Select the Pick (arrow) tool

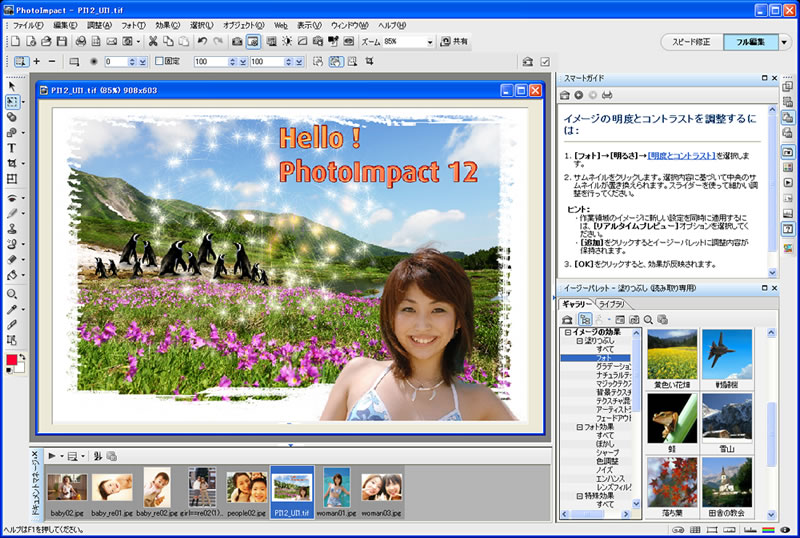pyautogui.click(x=12, y=86)
